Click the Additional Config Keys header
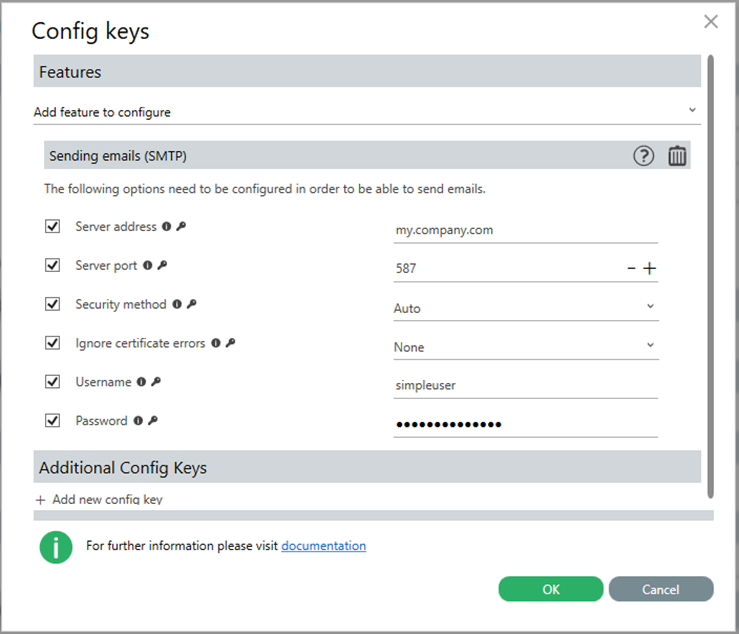739x634 pixels. tap(367, 467)
